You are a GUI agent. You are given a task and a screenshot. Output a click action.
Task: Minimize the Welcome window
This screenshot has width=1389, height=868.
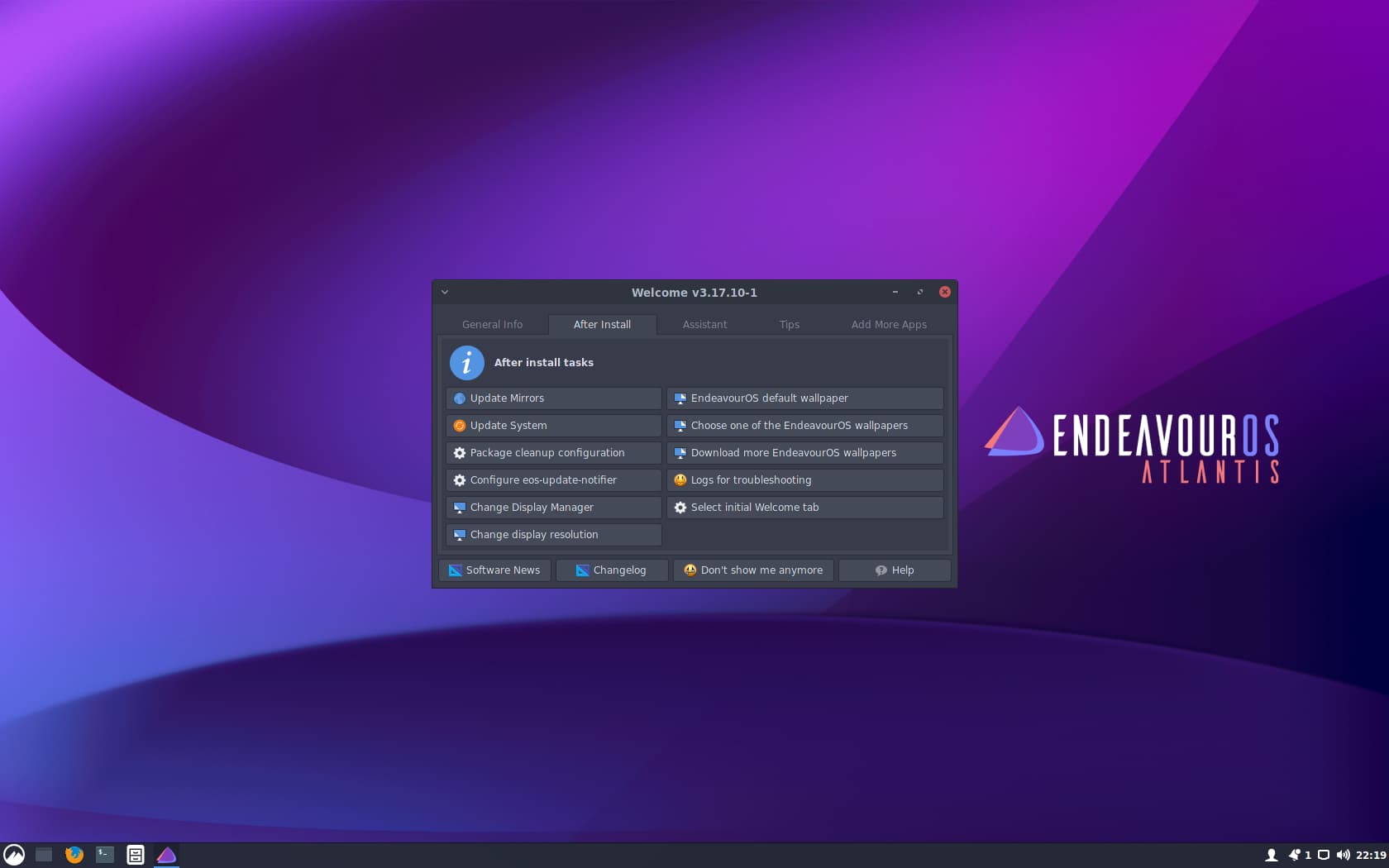[895, 292]
